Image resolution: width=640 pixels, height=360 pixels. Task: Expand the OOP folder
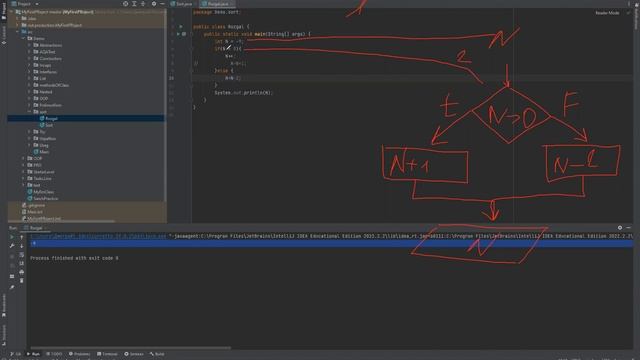[24, 158]
